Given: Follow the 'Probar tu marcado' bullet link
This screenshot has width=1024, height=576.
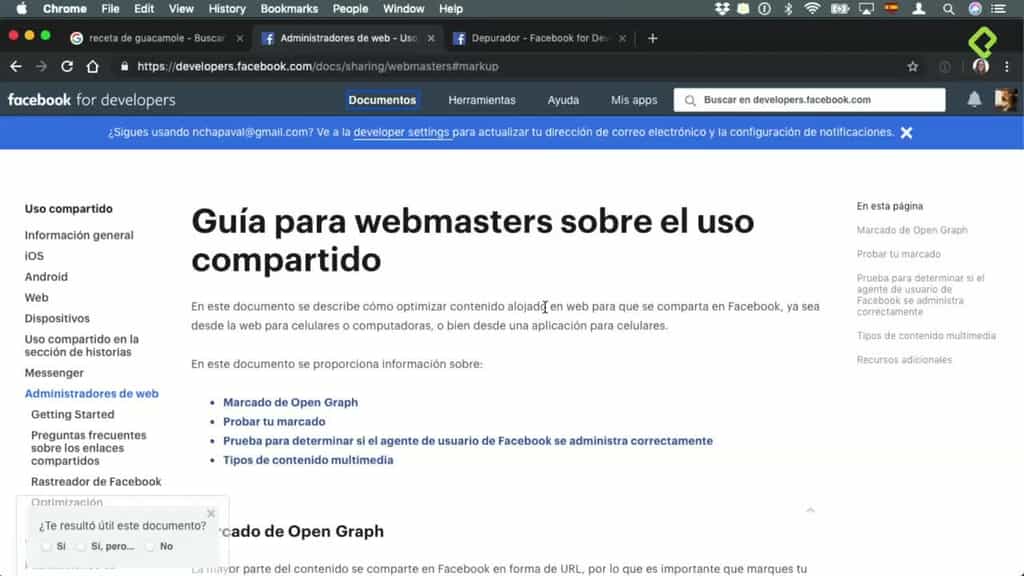Looking at the screenshot, I should (274, 421).
